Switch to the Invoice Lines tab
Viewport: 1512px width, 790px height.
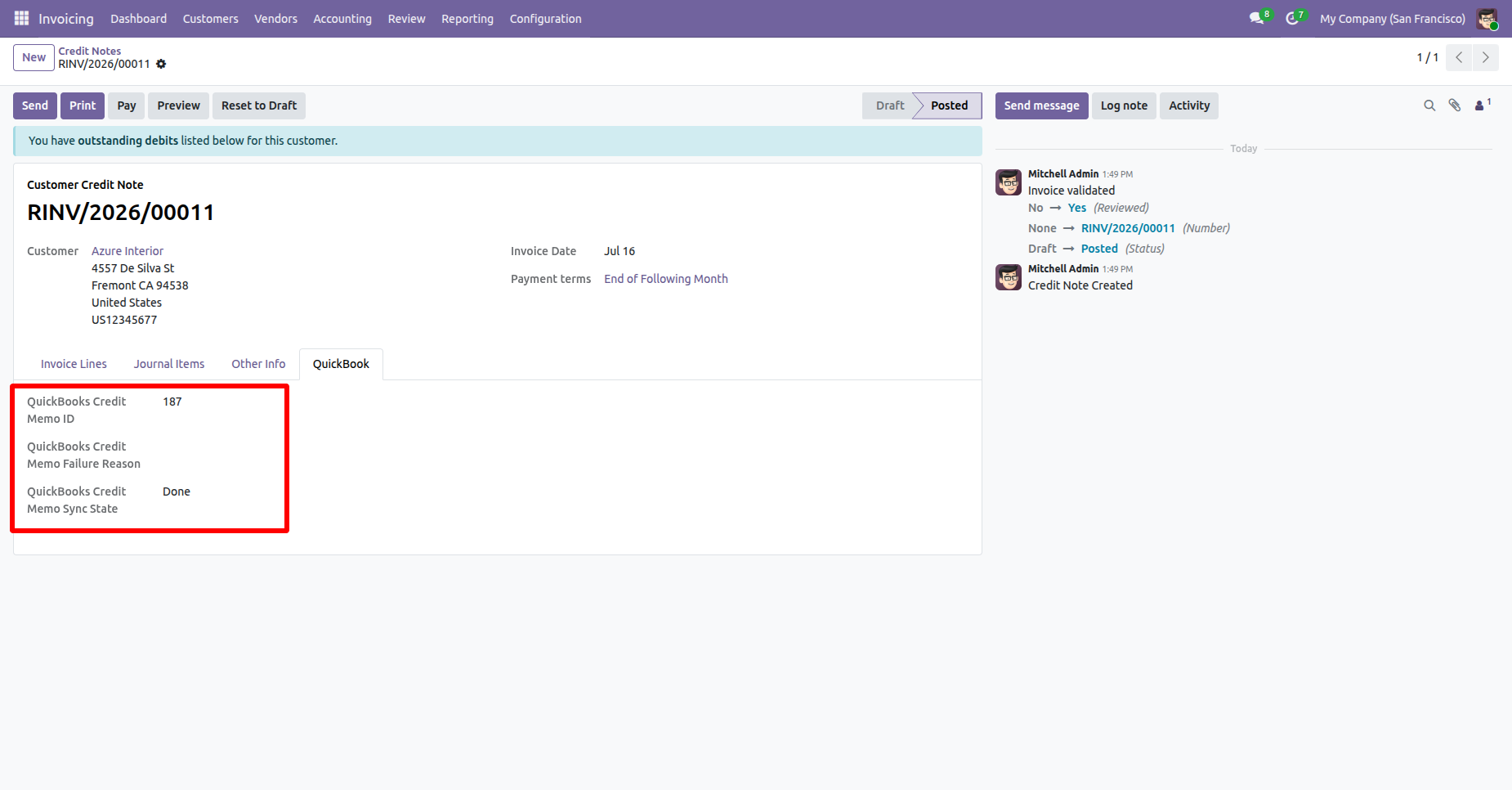click(74, 364)
